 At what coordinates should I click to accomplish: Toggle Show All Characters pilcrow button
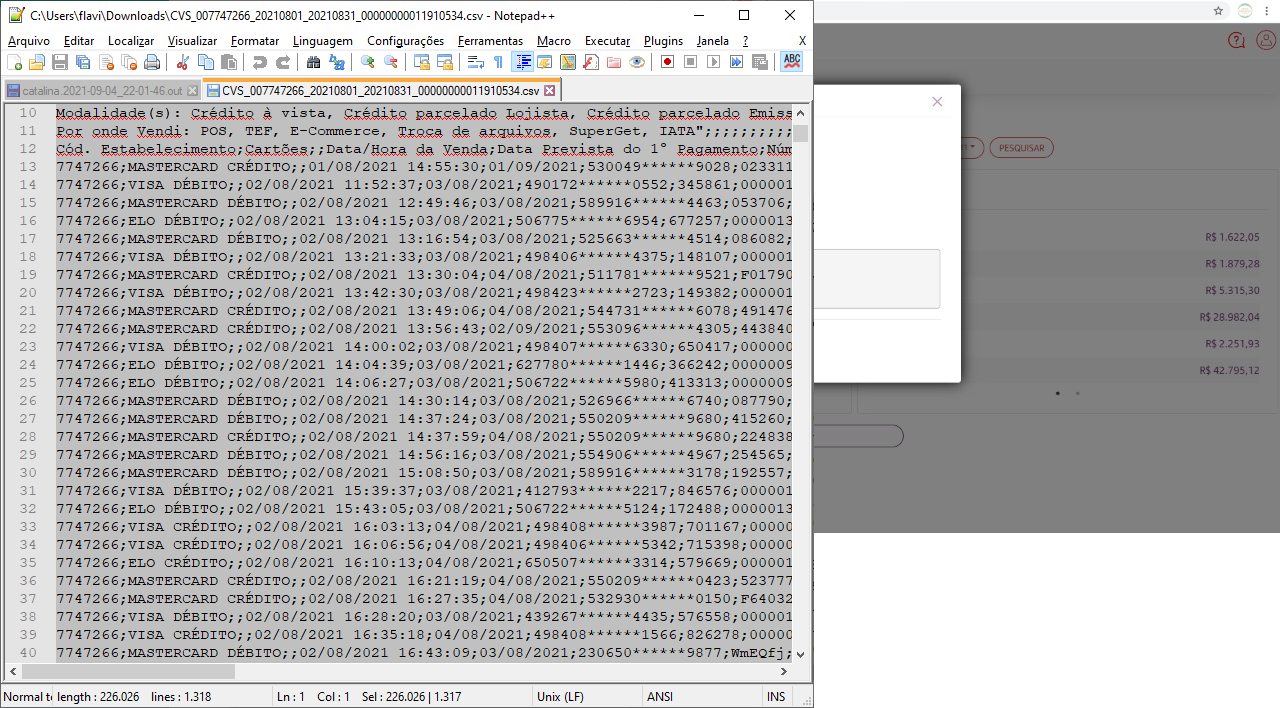(498, 62)
